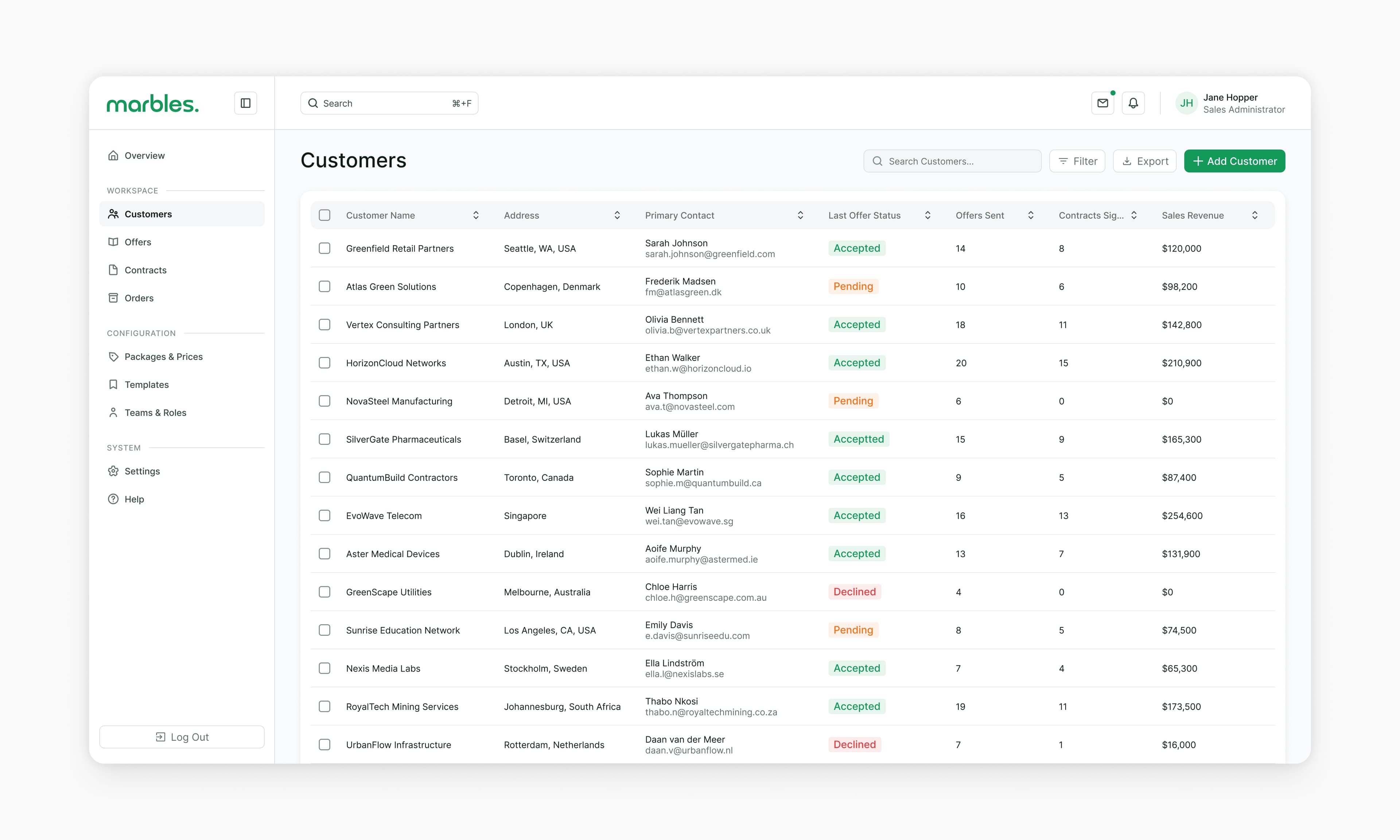The height and width of the screenshot is (840, 1400).
Task: Open the notifications bell
Action: (x=1133, y=103)
